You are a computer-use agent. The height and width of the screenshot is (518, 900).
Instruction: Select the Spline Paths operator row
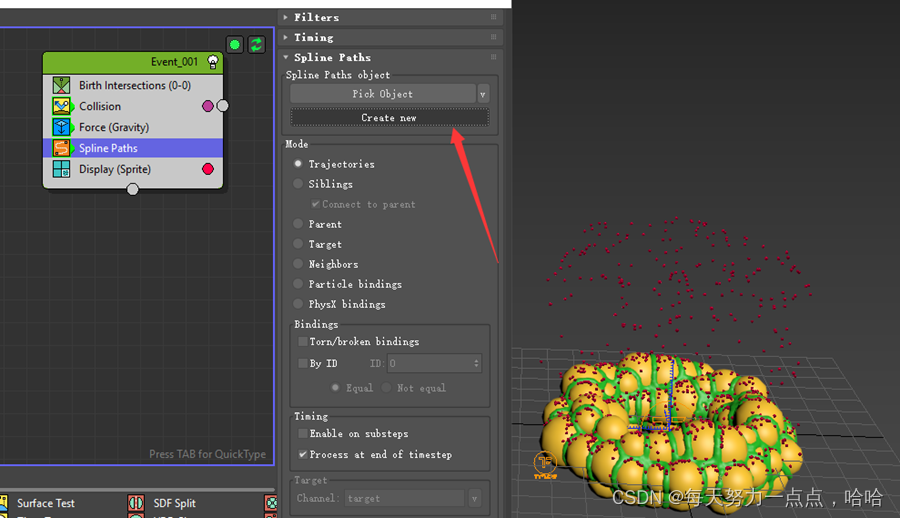[x=133, y=148]
